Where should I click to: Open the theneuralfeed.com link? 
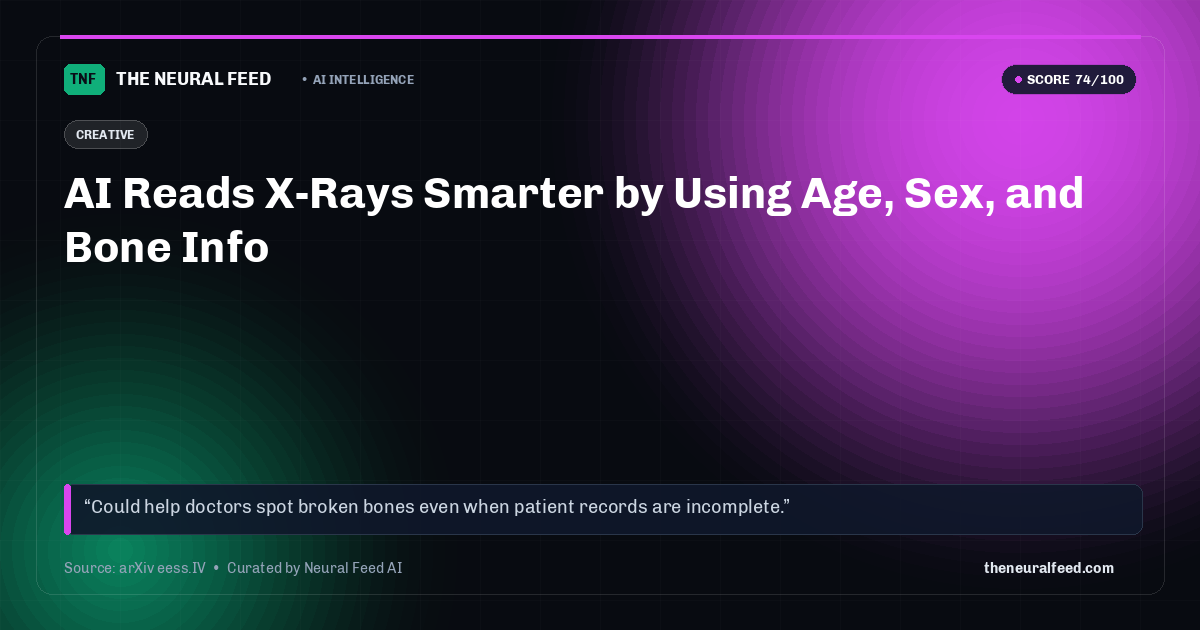click(1048, 568)
